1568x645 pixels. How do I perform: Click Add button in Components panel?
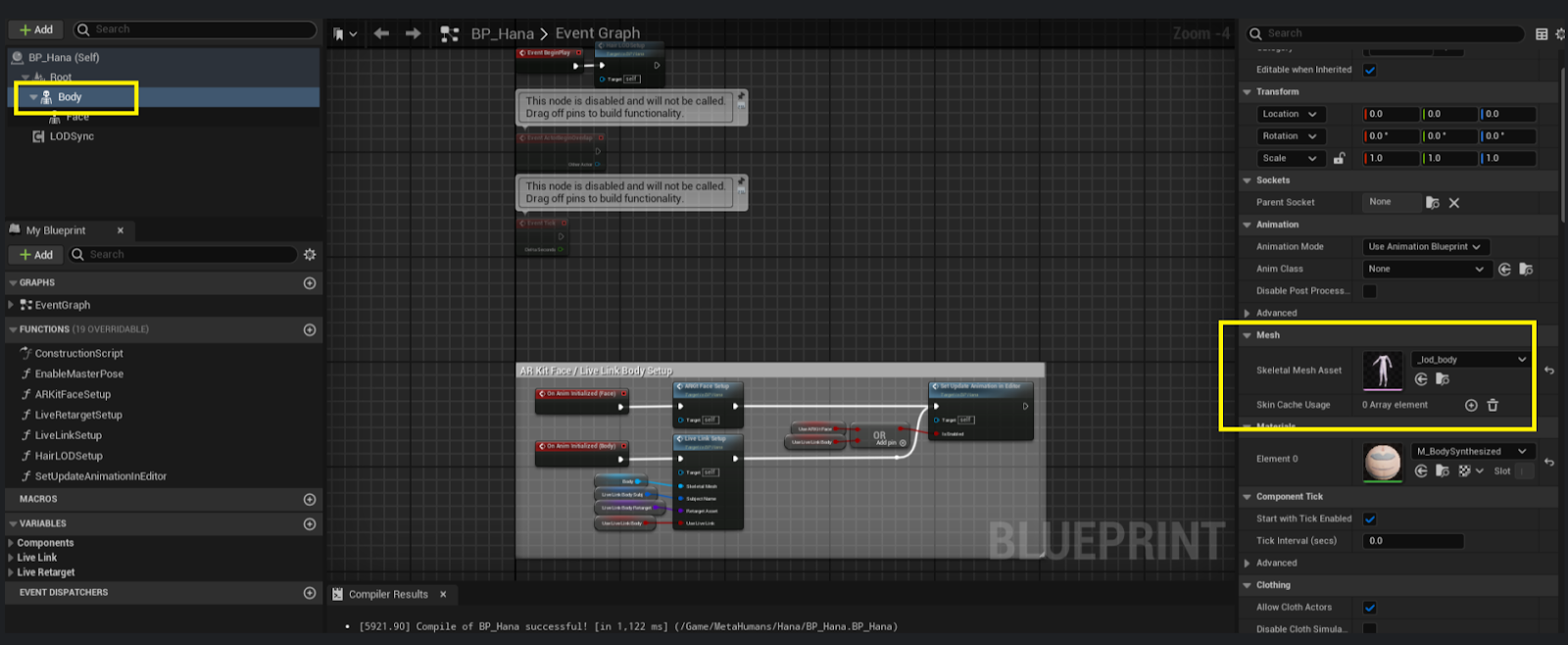coord(36,30)
